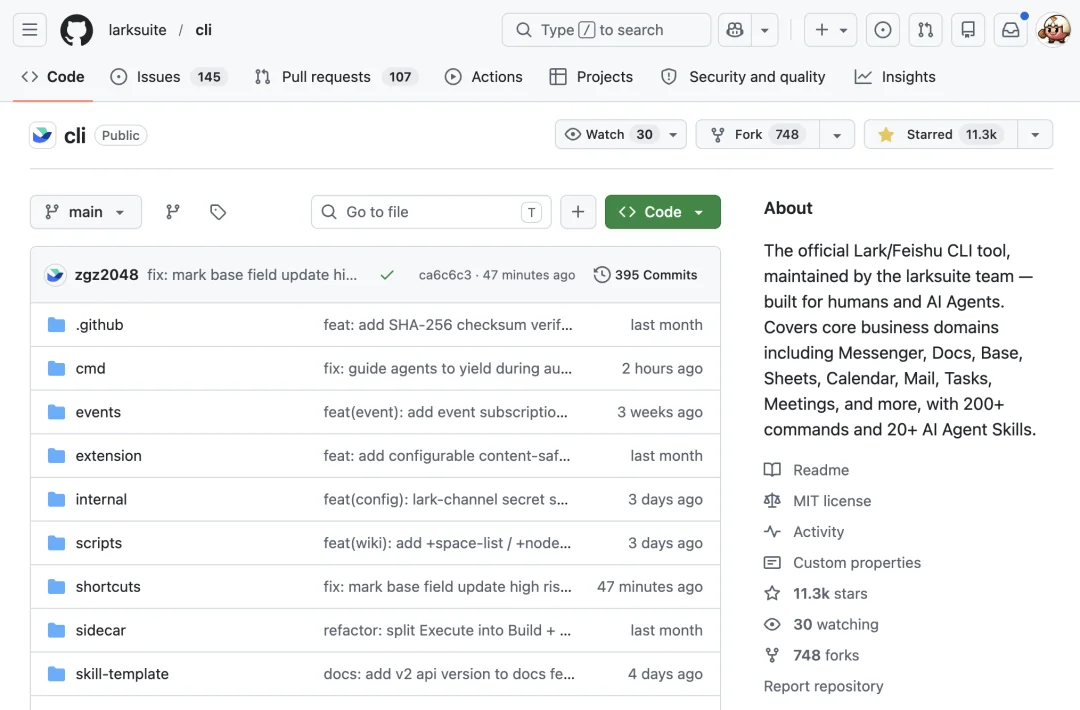Image resolution: width=1080 pixels, height=710 pixels.
Task: Click the Watch 30 button
Action: 621,134
